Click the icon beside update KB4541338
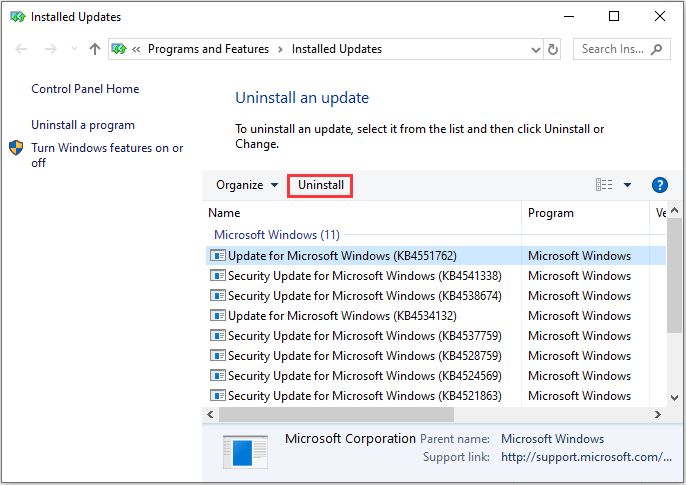 coord(217,276)
